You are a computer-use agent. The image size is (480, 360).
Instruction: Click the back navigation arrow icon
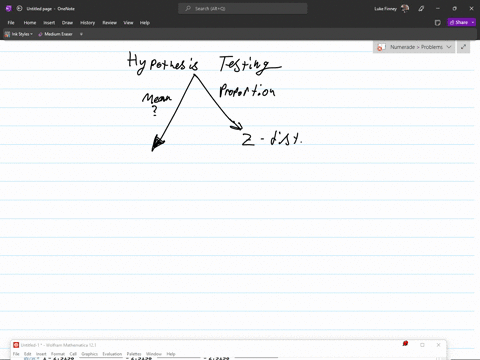[19, 9]
